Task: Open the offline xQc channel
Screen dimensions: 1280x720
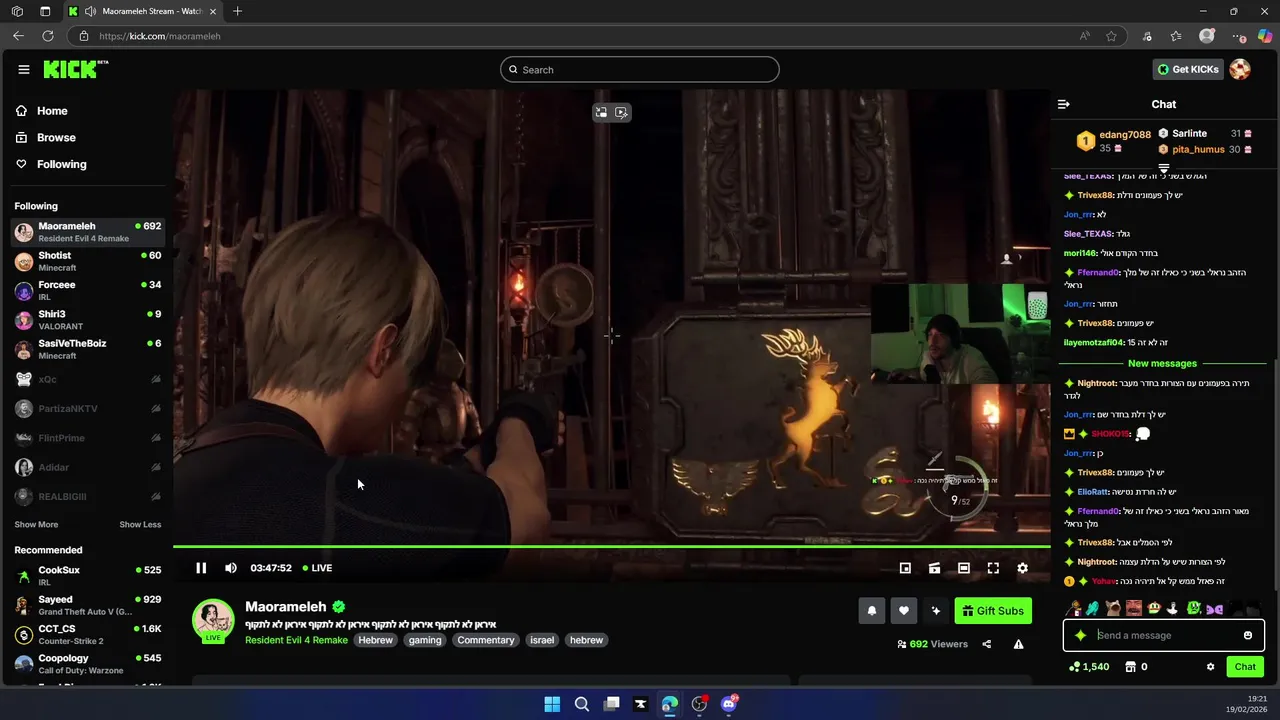Action: (x=88, y=379)
